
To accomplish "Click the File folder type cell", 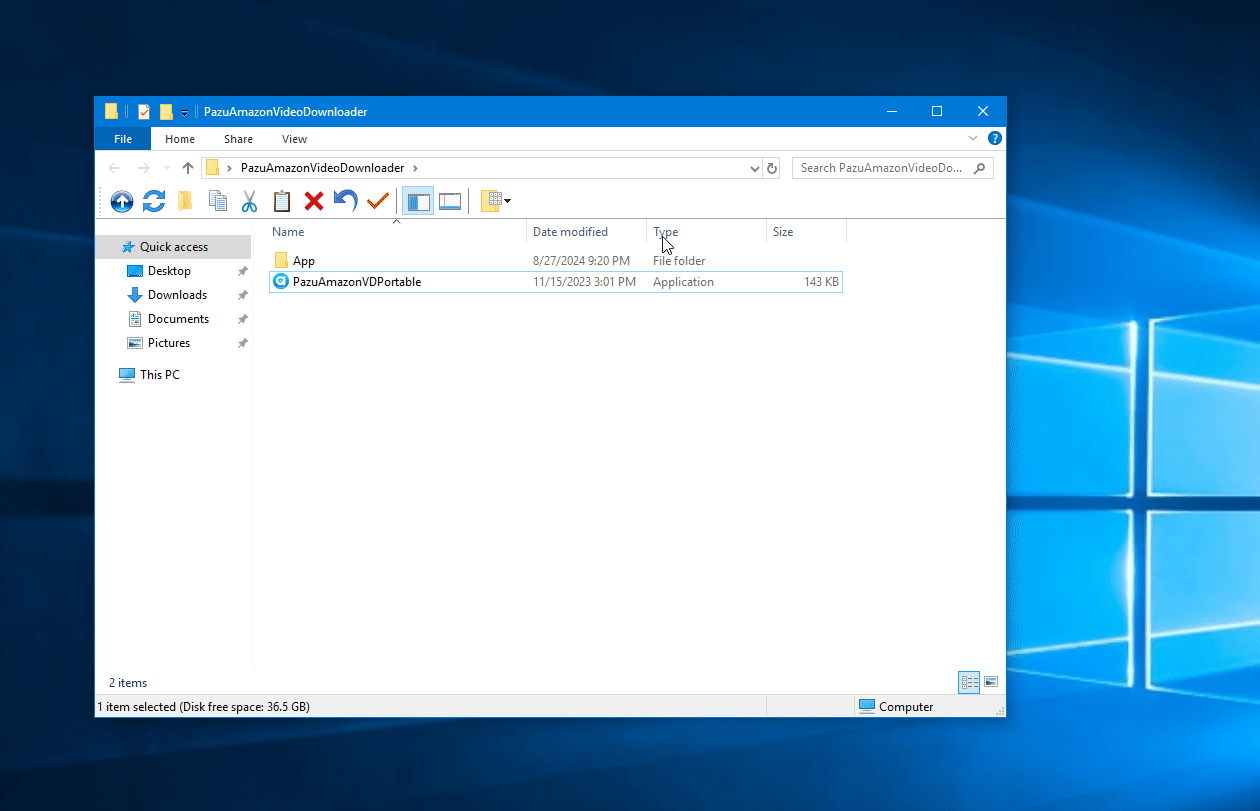I will [679, 261].
